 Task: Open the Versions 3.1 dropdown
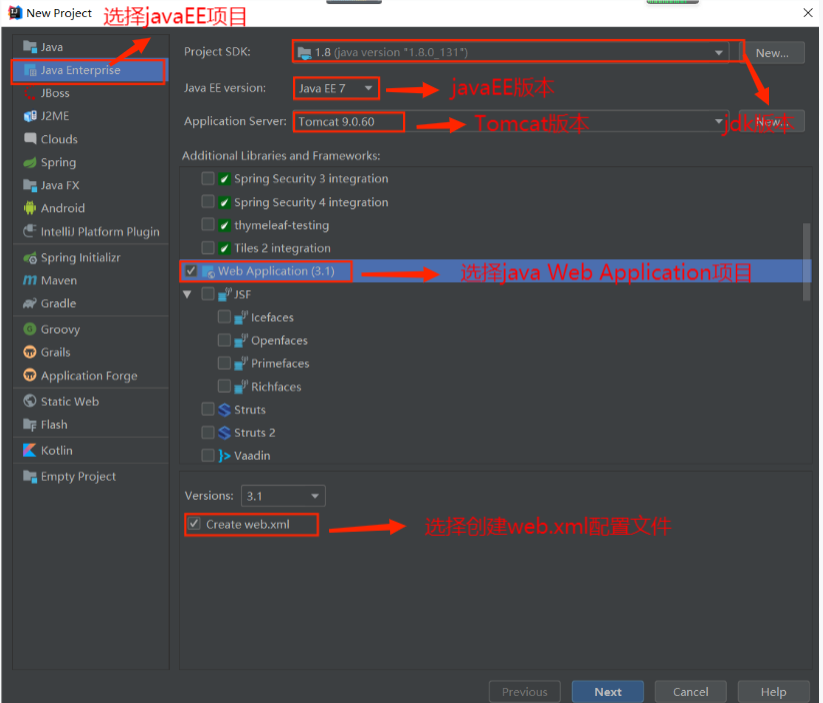pos(283,496)
